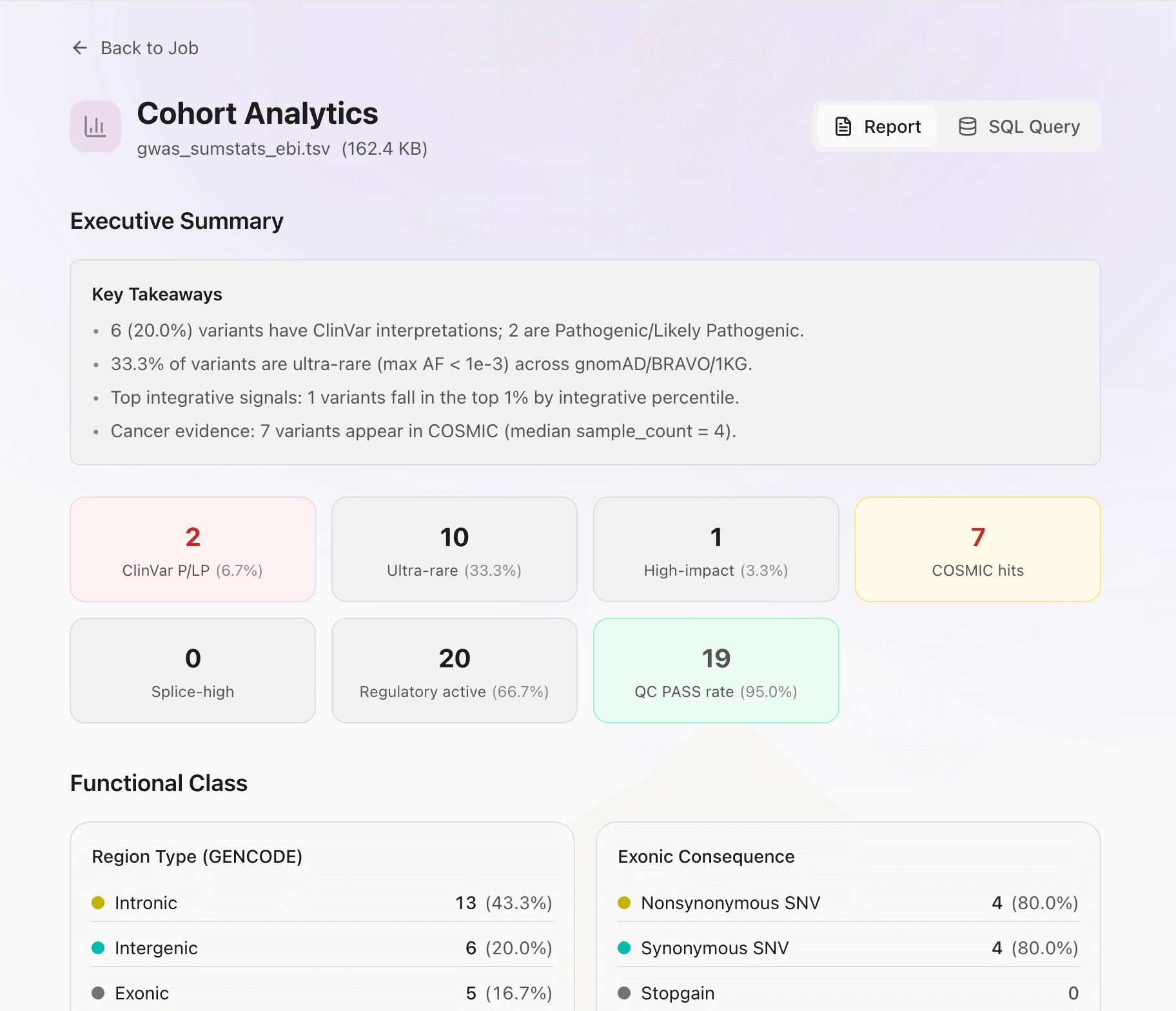Click the Cohort Analytics title
The height and width of the screenshot is (1011, 1176).
tap(257, 113)
